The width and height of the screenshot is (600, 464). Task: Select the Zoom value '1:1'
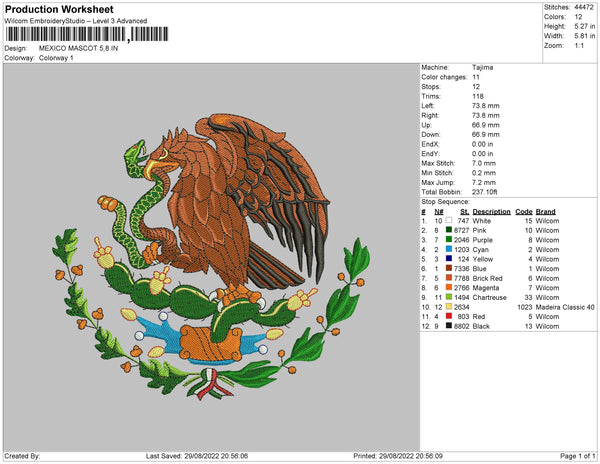point(579,46)
